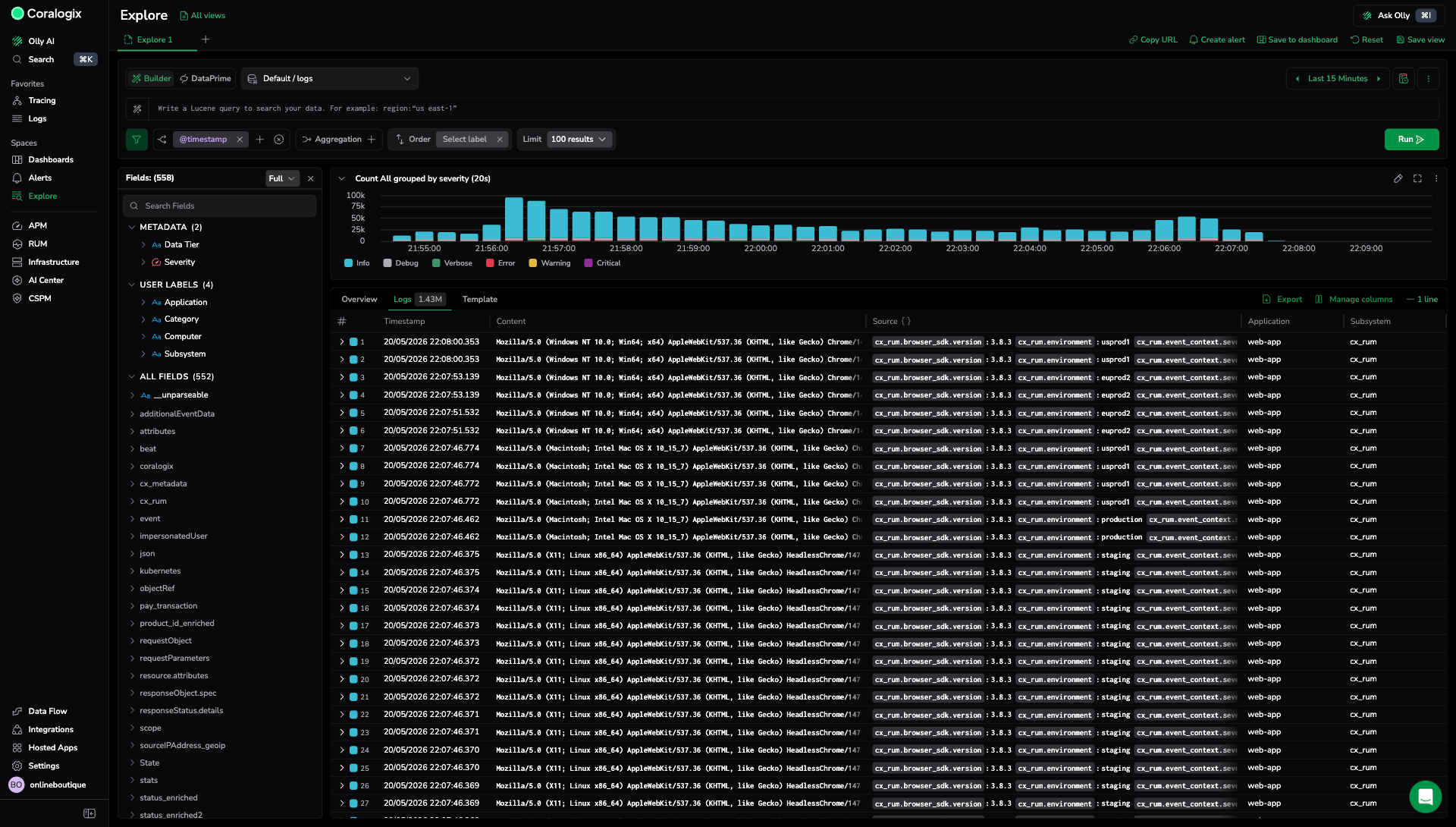Screen dimensions: 1456x827
Task: Open chart more-options menu
Action: click(1436, 178)
